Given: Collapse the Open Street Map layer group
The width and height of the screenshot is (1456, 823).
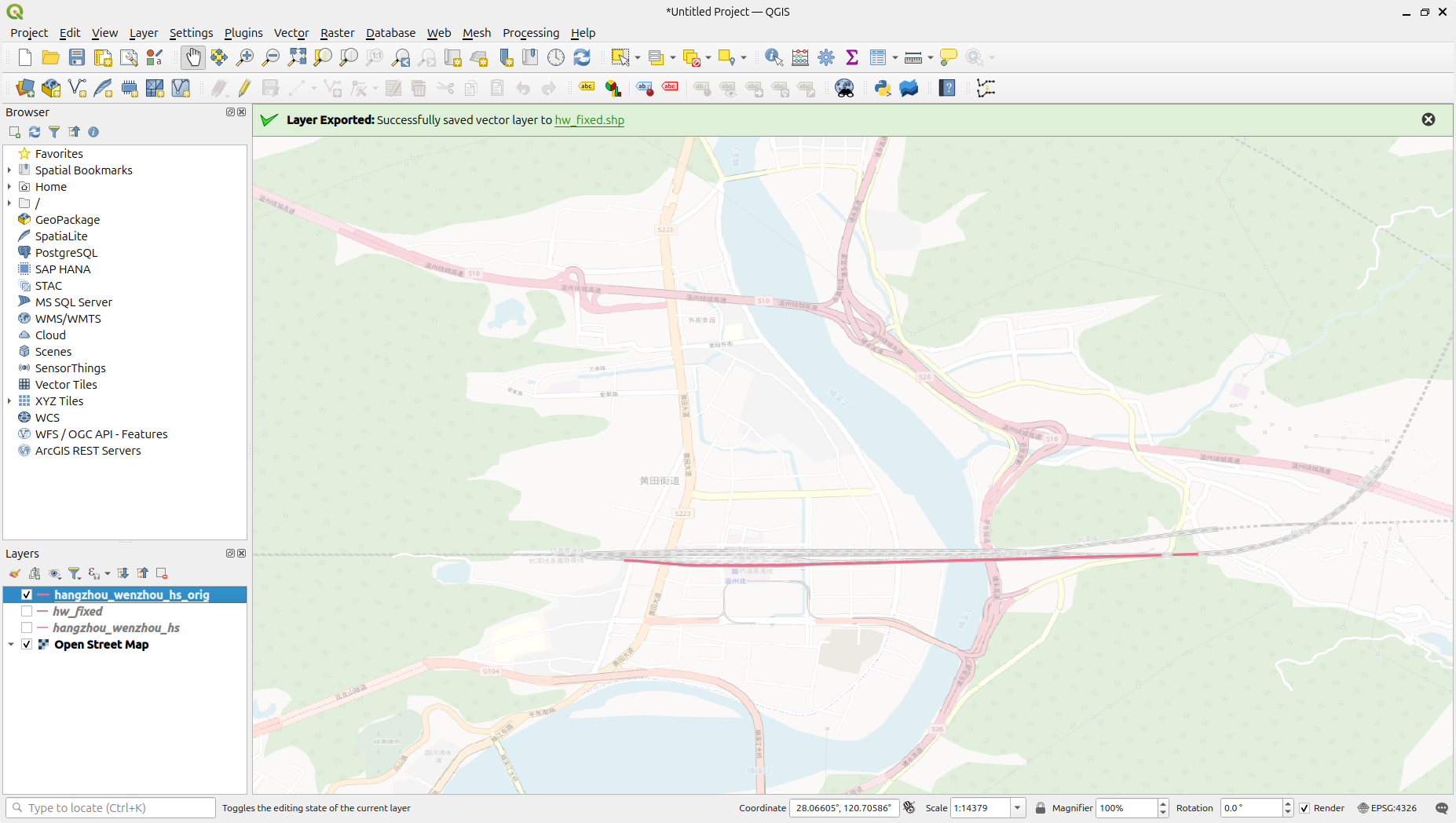Looking at the screenshot, I should point(11,645).
